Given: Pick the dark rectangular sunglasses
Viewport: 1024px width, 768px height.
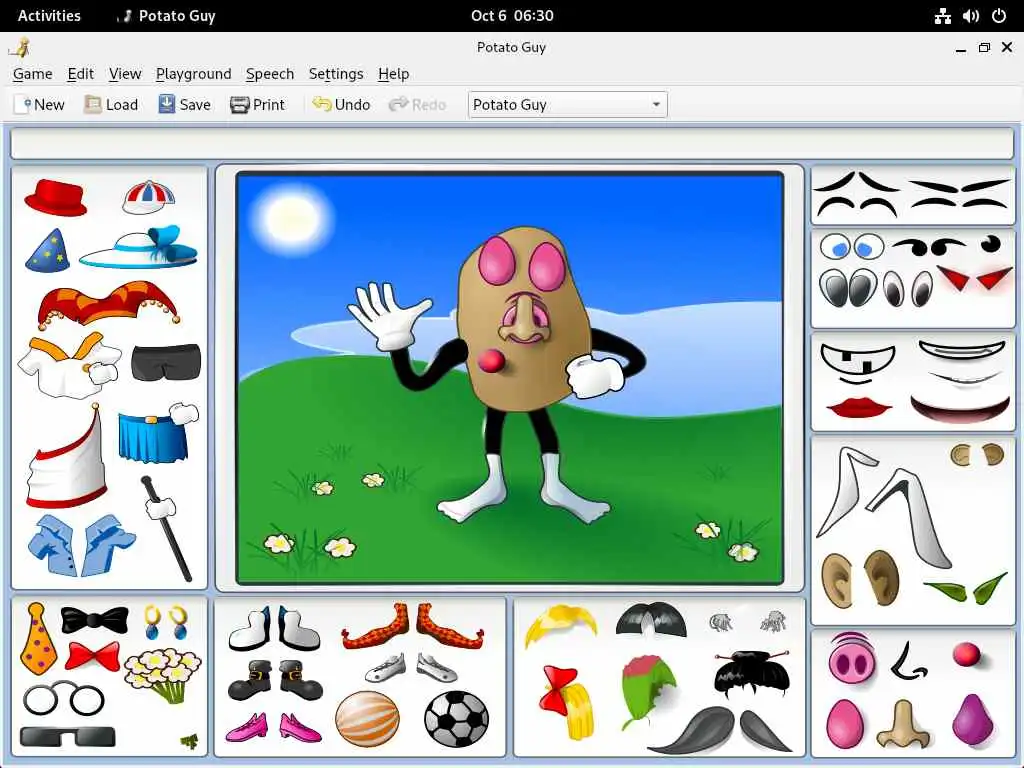Looking at the screenshot, I should (x=67, y=737).
